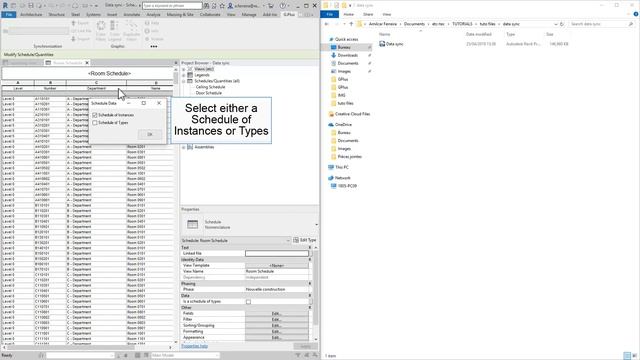
Task: Open the Revit File menu tab
Action: [x=9, y=15]
